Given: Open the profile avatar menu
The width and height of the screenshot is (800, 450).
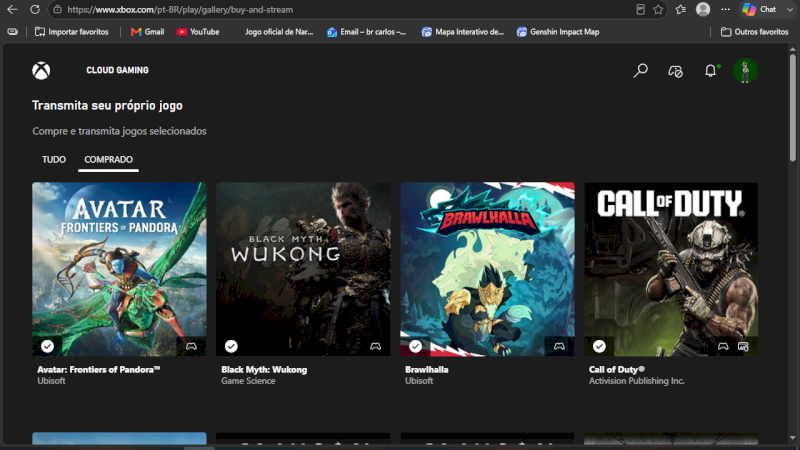Looking at the screenshot, I should pyautogui.click(x=745, y=70).
